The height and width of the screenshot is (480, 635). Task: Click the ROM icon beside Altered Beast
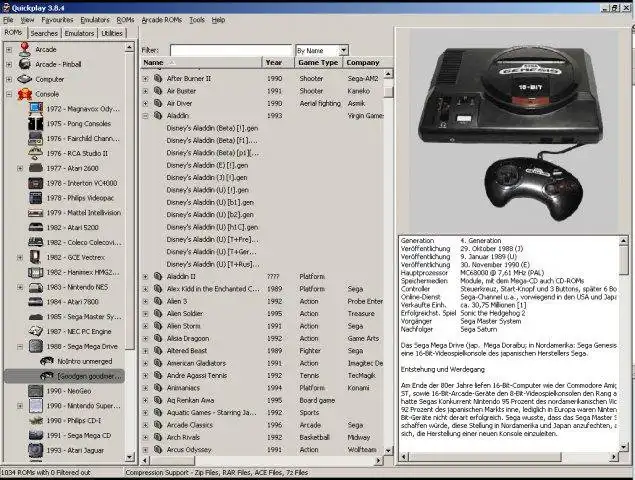(x=158, y=351)
